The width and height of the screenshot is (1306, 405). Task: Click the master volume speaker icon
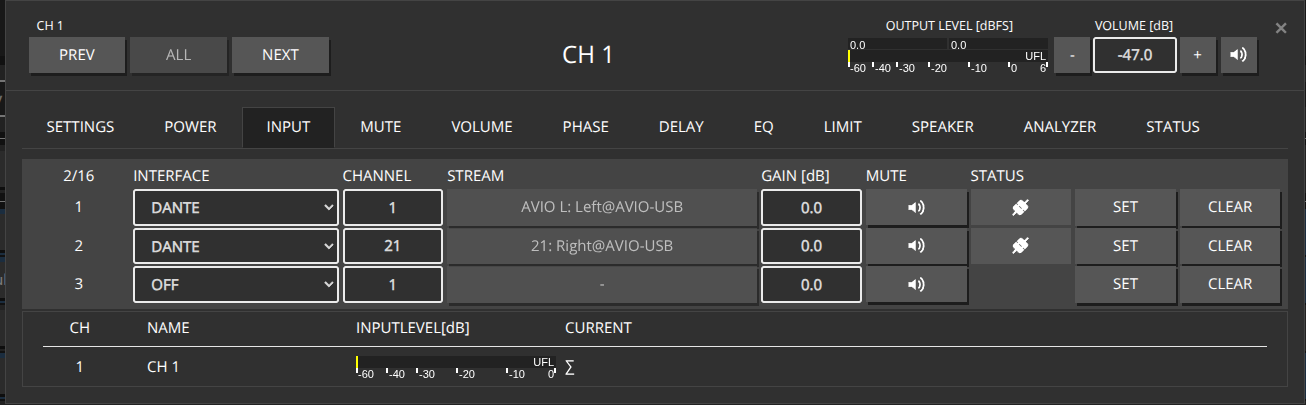pos(1238,55)
